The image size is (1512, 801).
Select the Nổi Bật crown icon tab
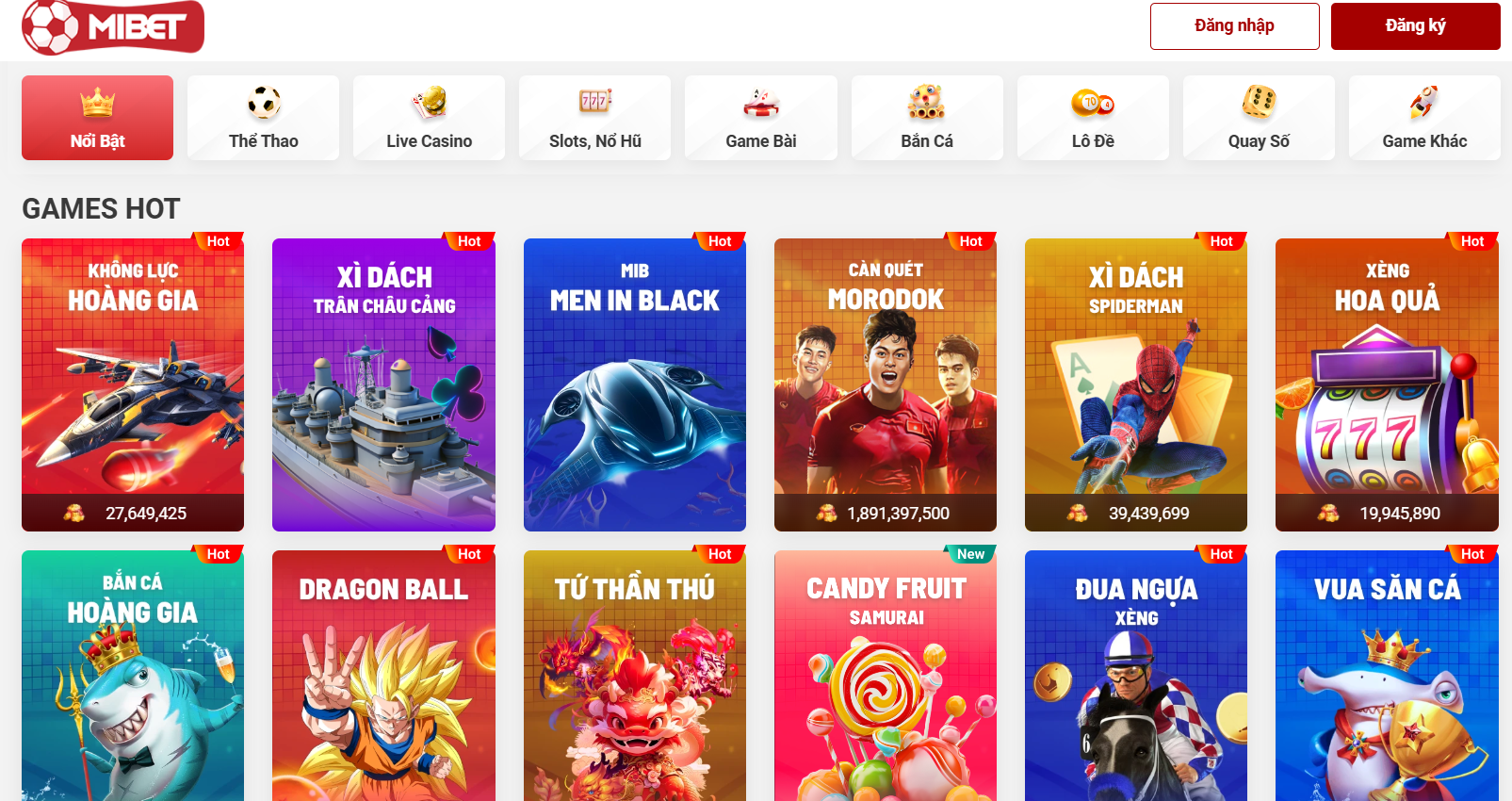pyautogui.click(x=97, y=118)
